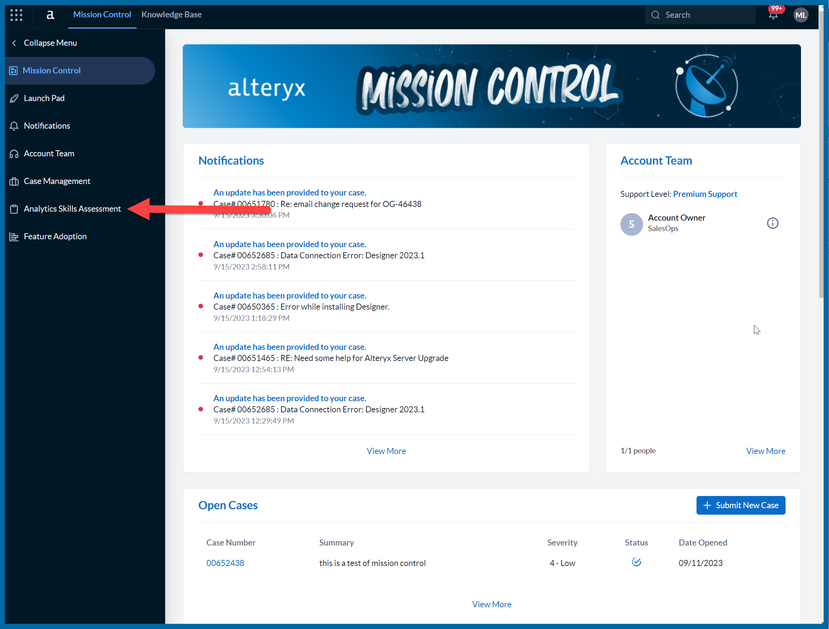Click the search magnifier icon
Image resolution: width=829 pixels, height=629 pixels.
pos(655,15)
